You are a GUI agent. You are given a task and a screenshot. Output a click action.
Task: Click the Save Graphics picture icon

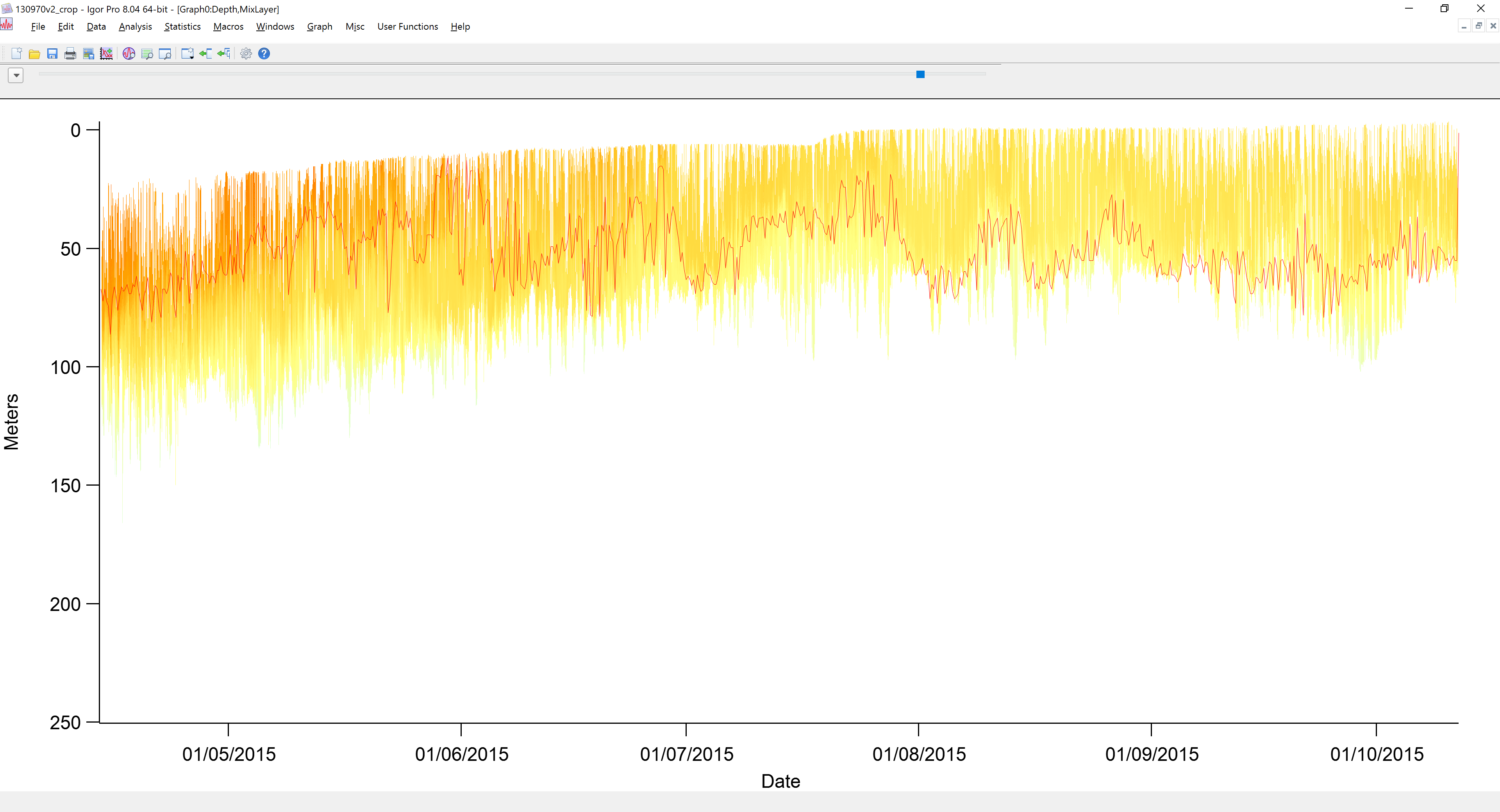89,53
